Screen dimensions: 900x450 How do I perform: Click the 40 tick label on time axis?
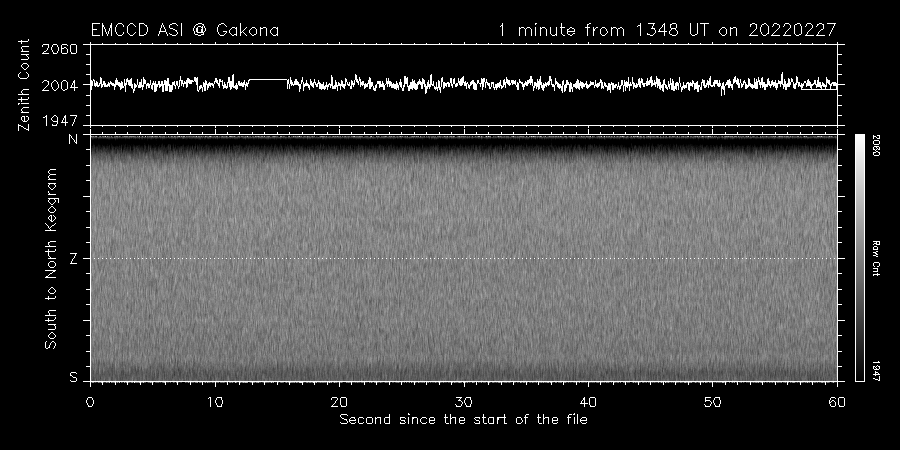coord(588,402)
